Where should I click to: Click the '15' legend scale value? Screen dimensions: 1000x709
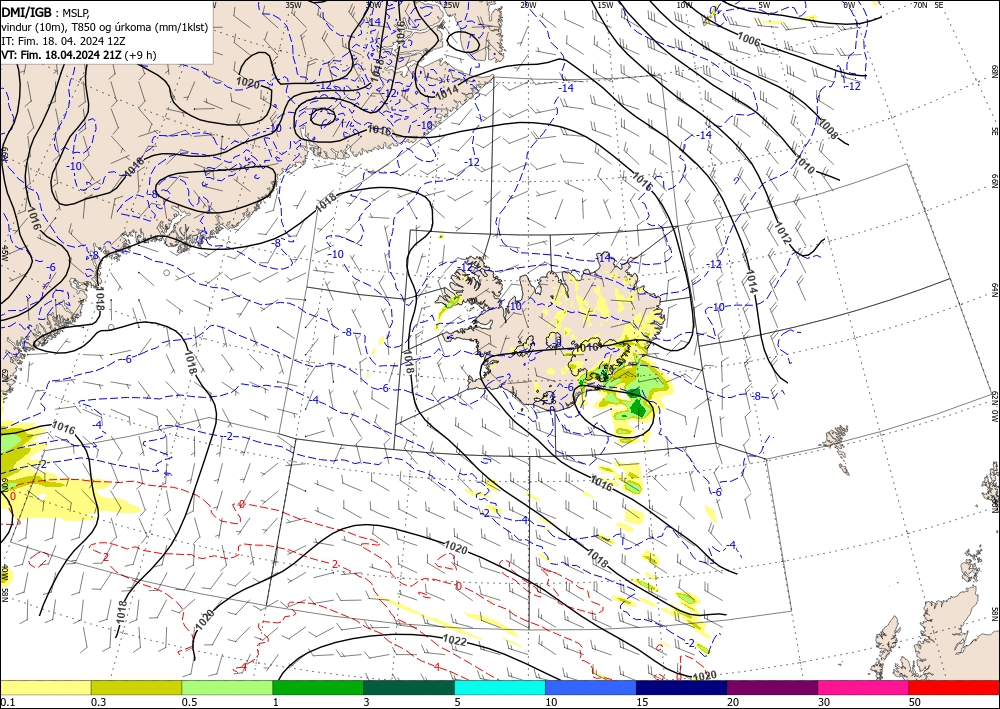(642, 702)
